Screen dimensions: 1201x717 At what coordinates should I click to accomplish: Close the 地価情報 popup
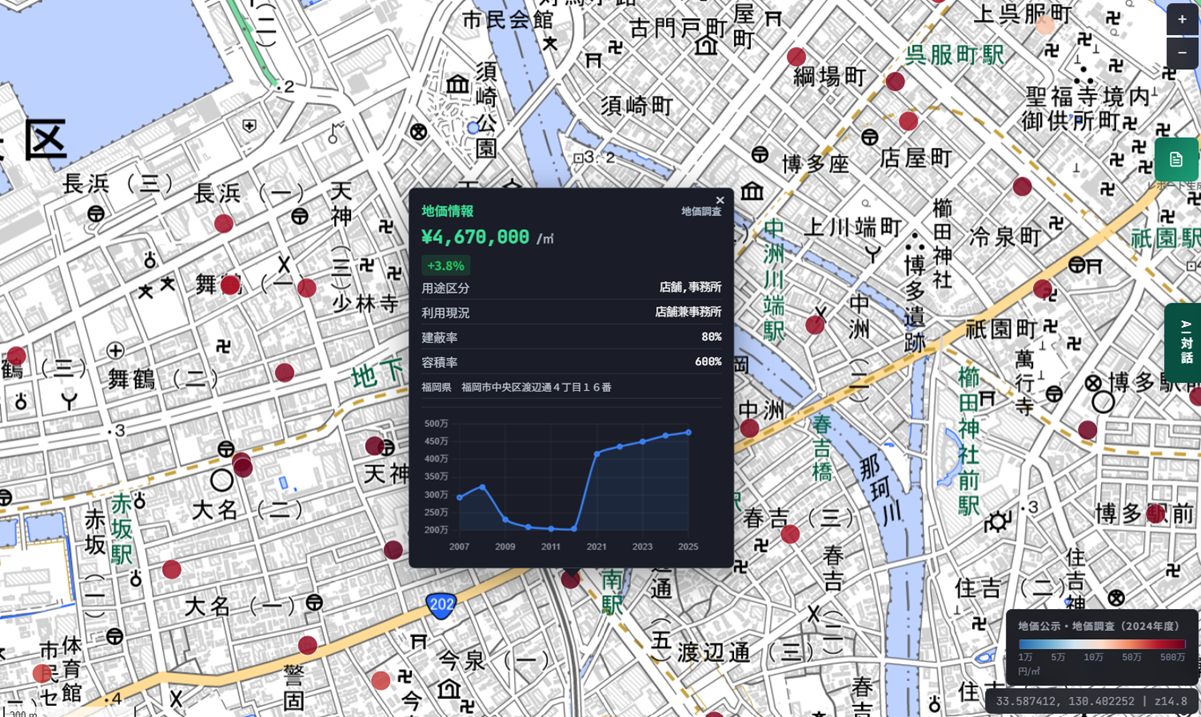coord(720,200)
